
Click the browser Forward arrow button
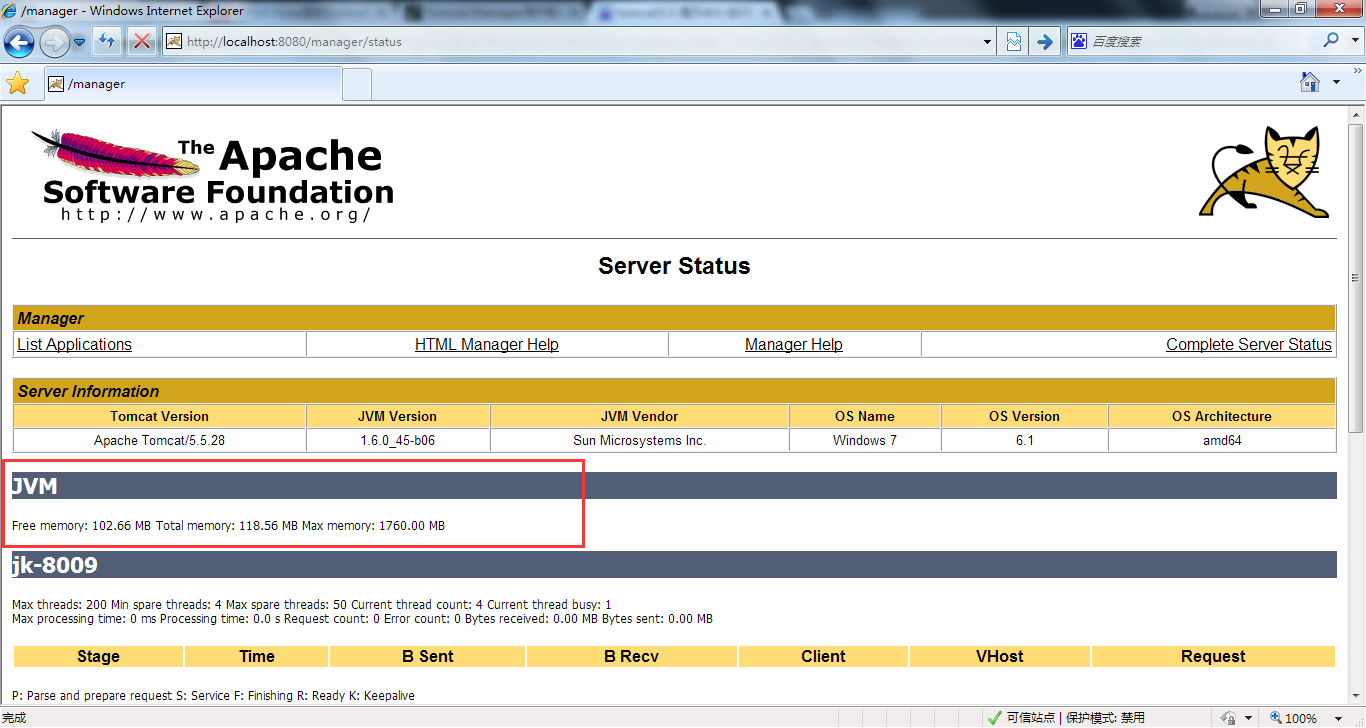pos(54,42)
